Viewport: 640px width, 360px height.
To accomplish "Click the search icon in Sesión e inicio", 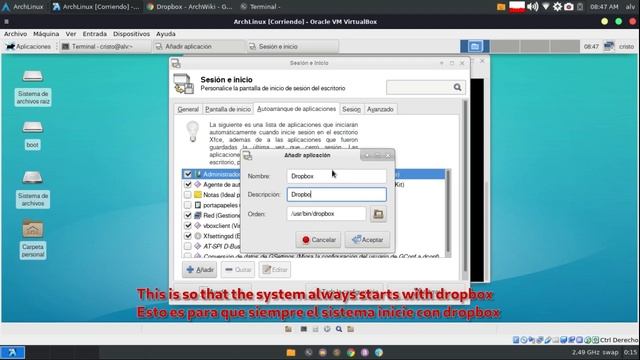I will [457, 87].
